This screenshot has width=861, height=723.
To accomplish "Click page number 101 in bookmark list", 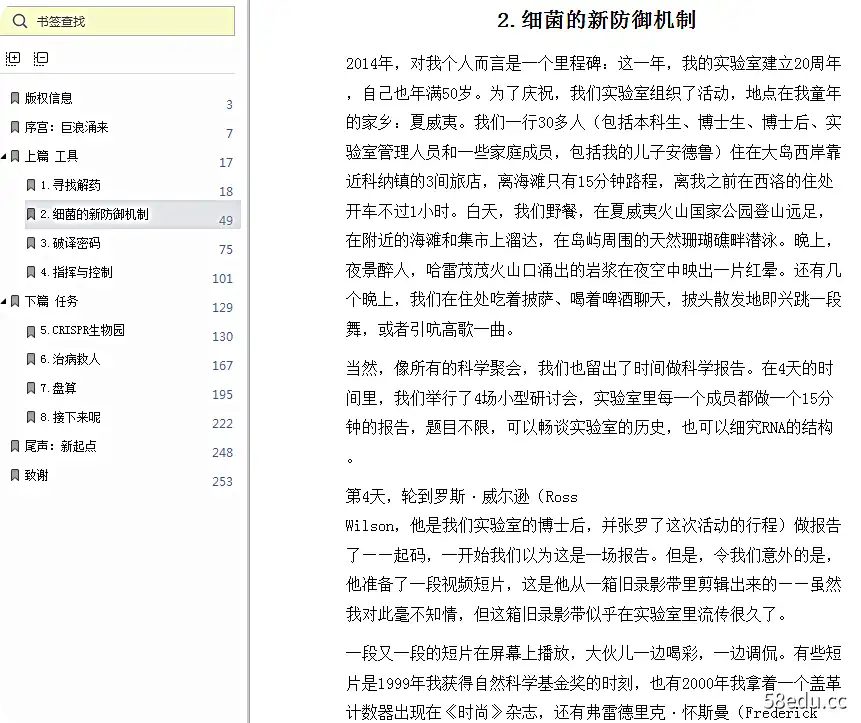I will click(222, 279).
